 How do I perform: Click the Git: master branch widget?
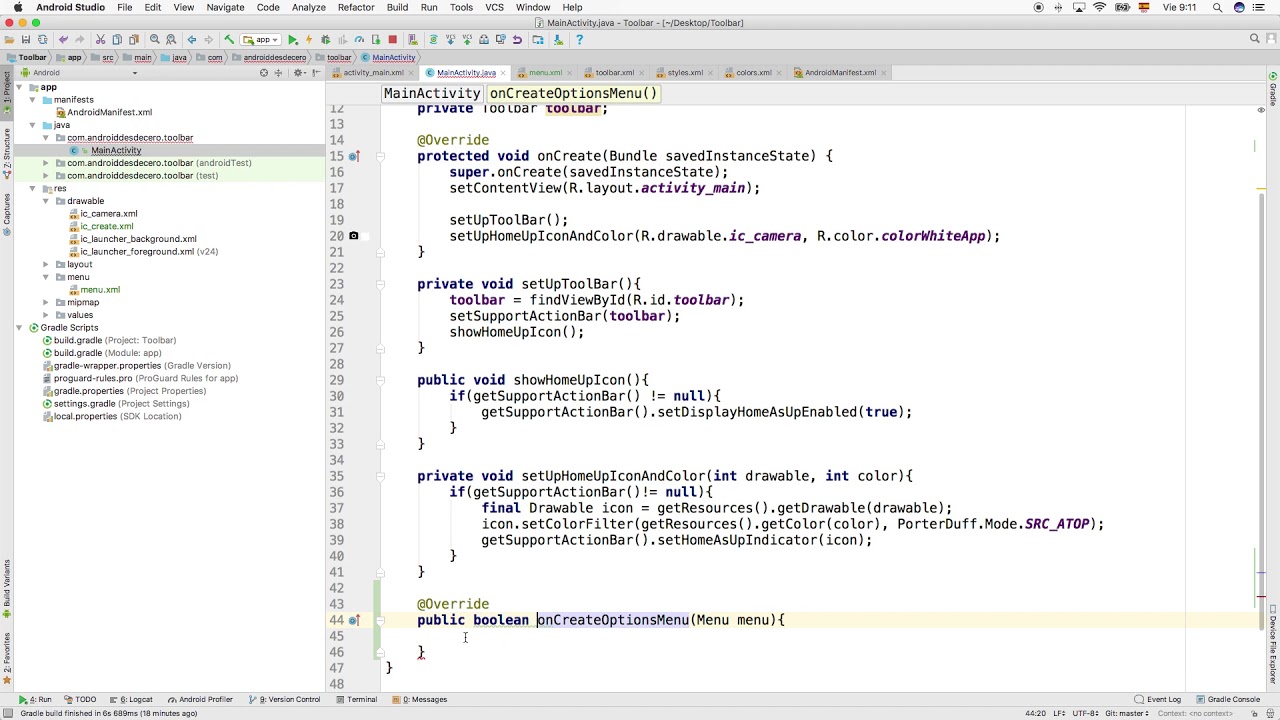point(1127,713)
